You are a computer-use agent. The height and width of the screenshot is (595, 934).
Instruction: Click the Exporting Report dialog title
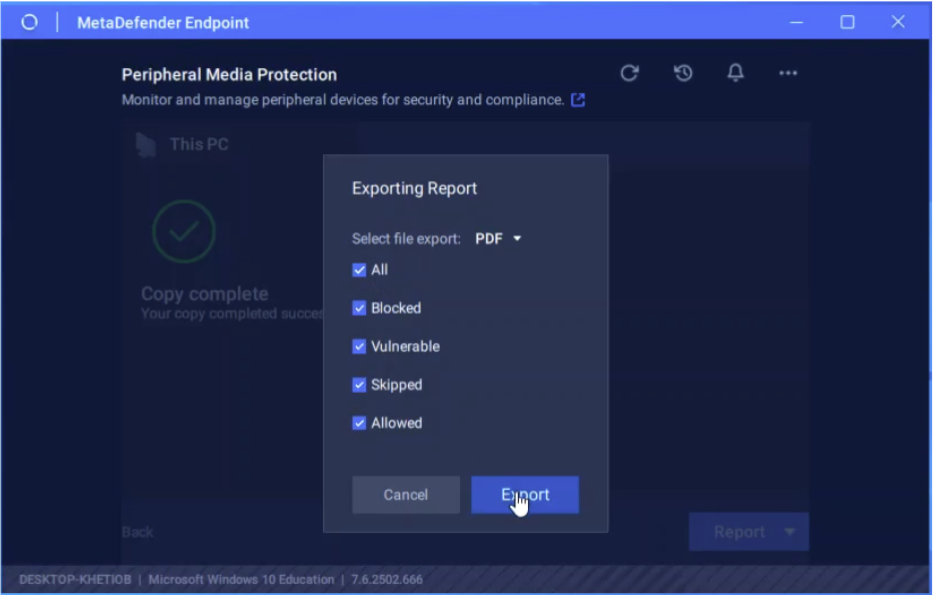click(x=415, y=188)
